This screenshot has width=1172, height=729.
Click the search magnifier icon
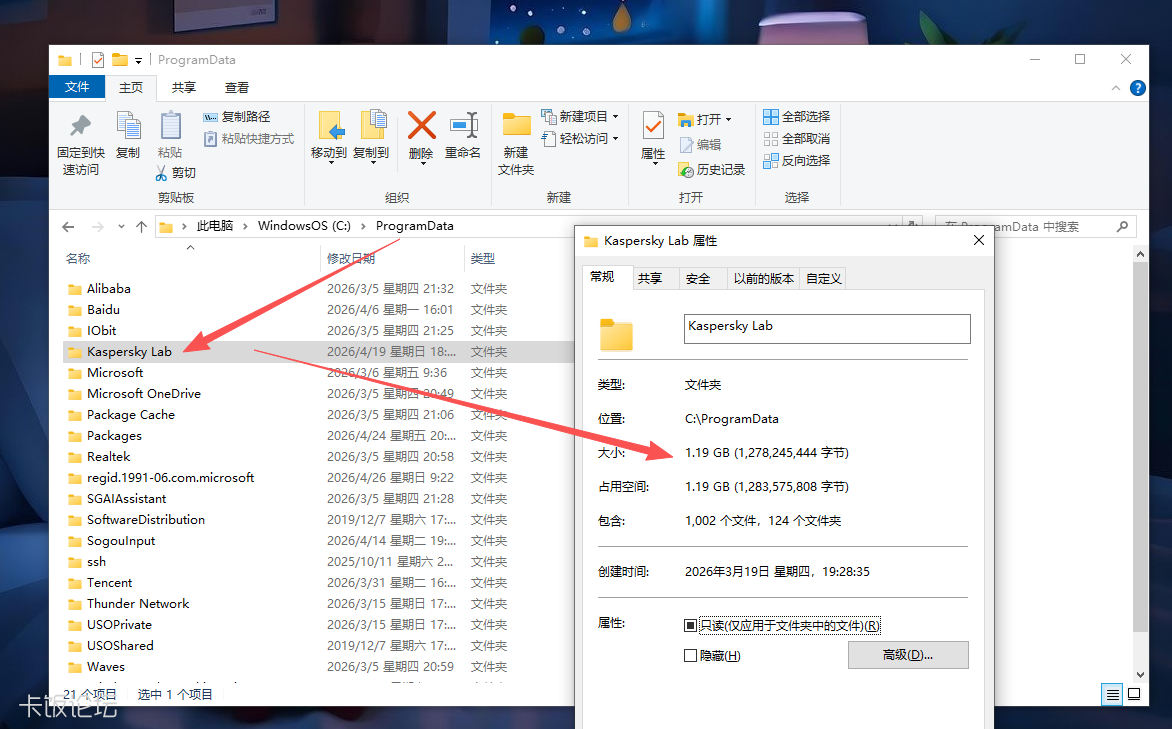pyautogui.click(x=1122, y=227)
